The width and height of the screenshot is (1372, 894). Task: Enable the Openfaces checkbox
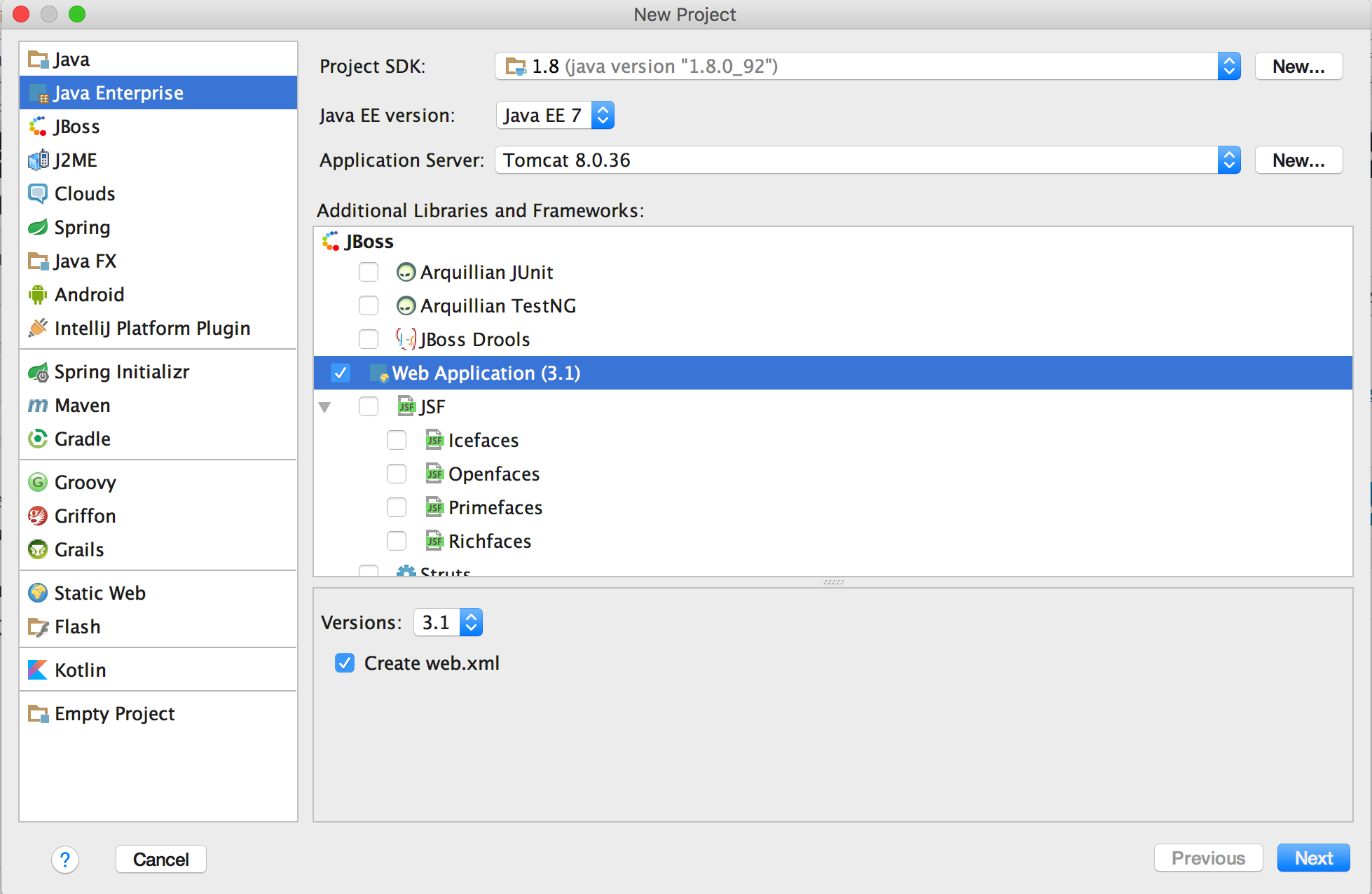pos(397,474)
